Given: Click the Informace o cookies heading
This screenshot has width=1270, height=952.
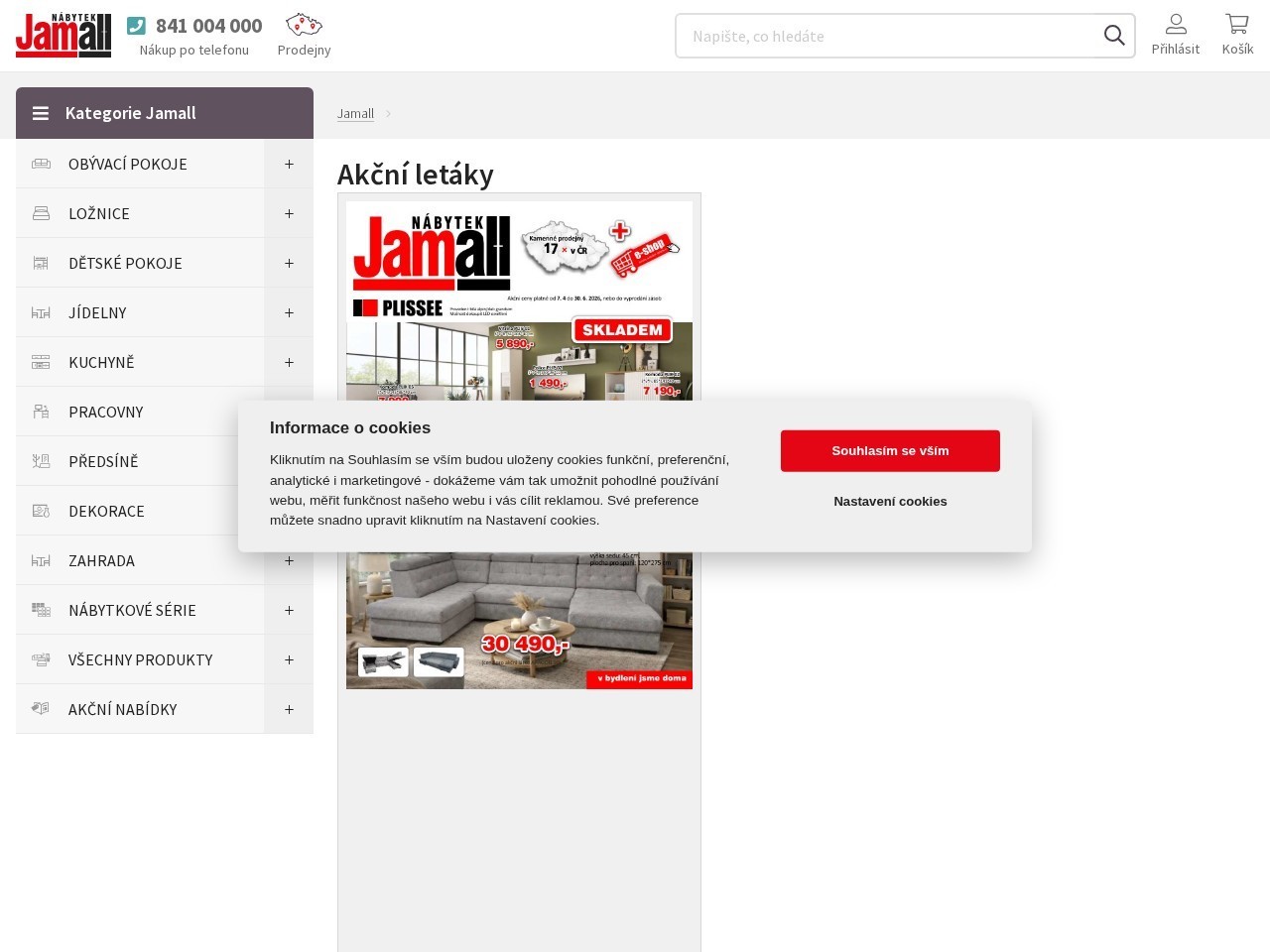Looking at the screenshot, I should tap(350, 428).
